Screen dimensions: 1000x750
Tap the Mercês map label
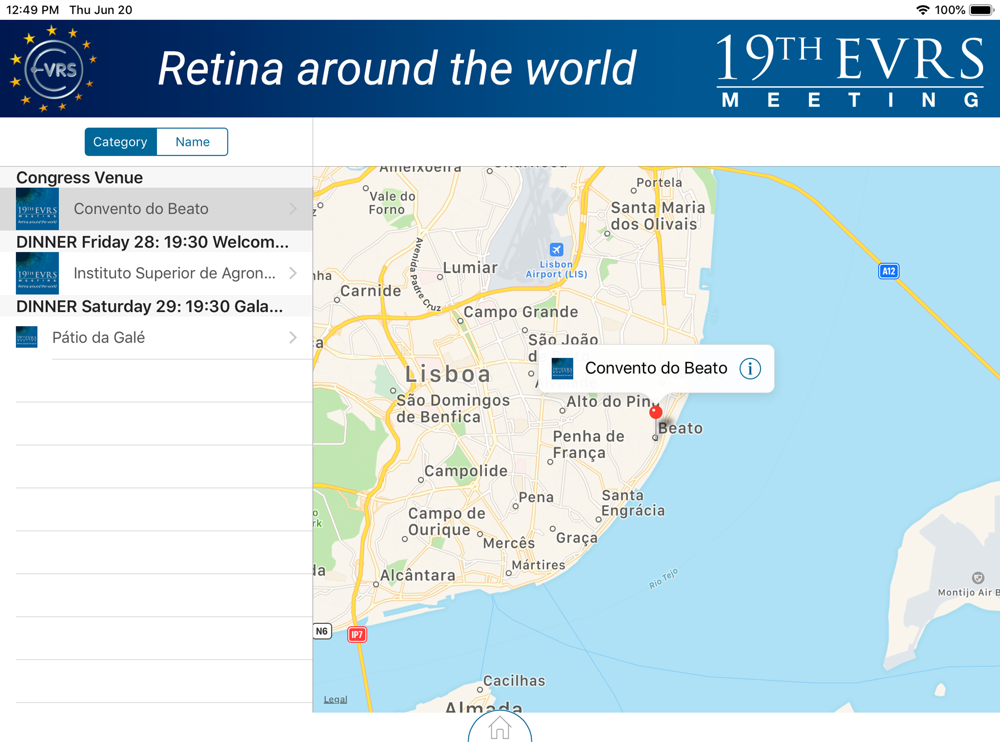[509, 543]
